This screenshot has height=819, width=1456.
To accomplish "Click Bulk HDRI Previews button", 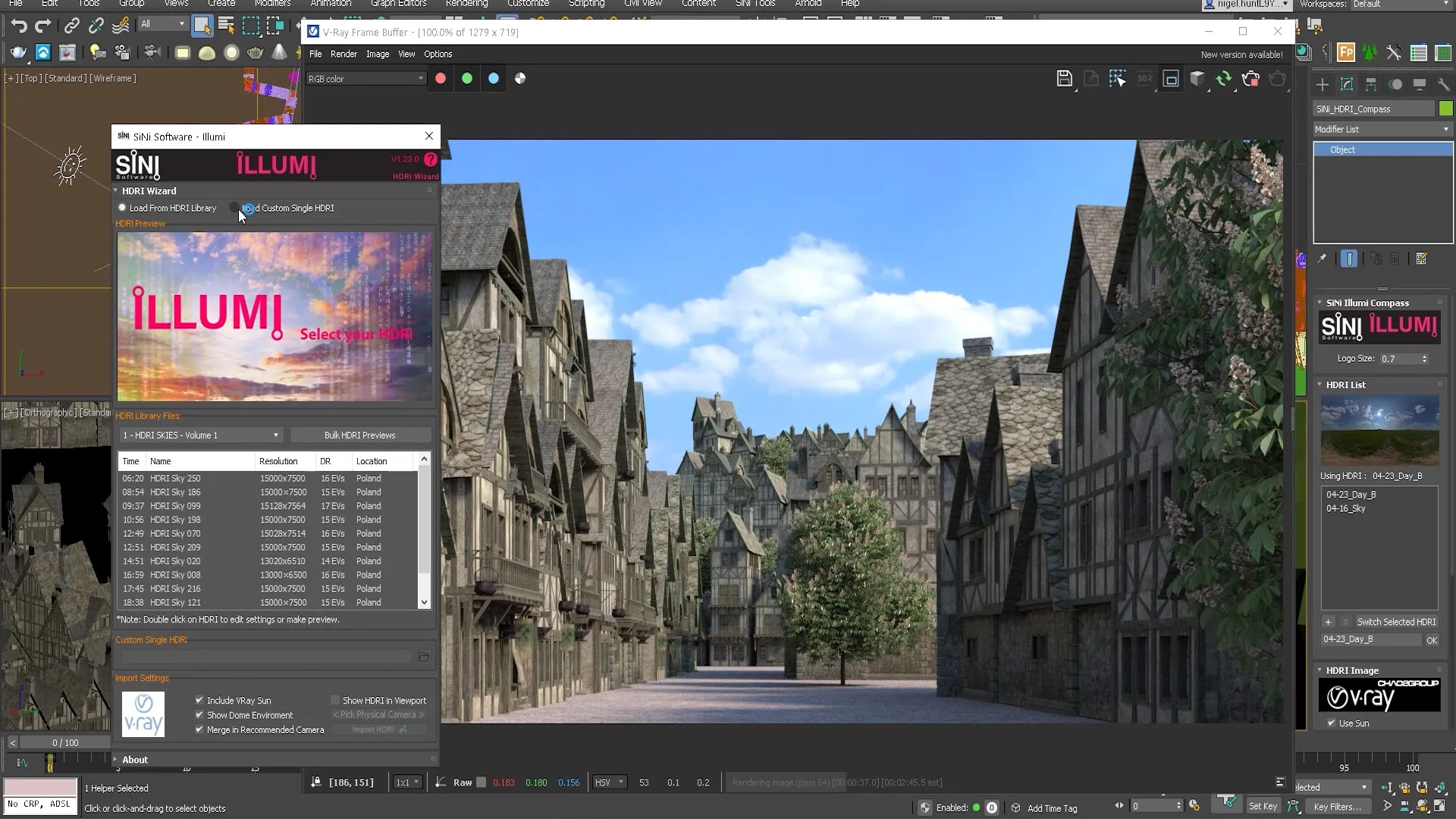I will point(360,435).
